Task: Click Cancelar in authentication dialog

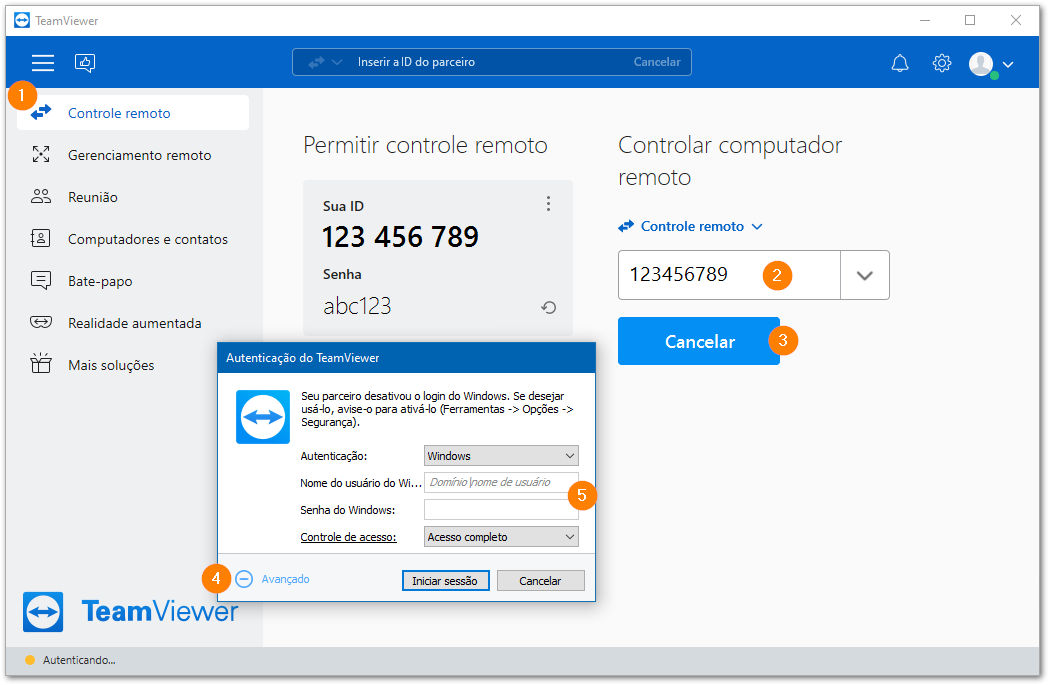Action: coord(541,581)
